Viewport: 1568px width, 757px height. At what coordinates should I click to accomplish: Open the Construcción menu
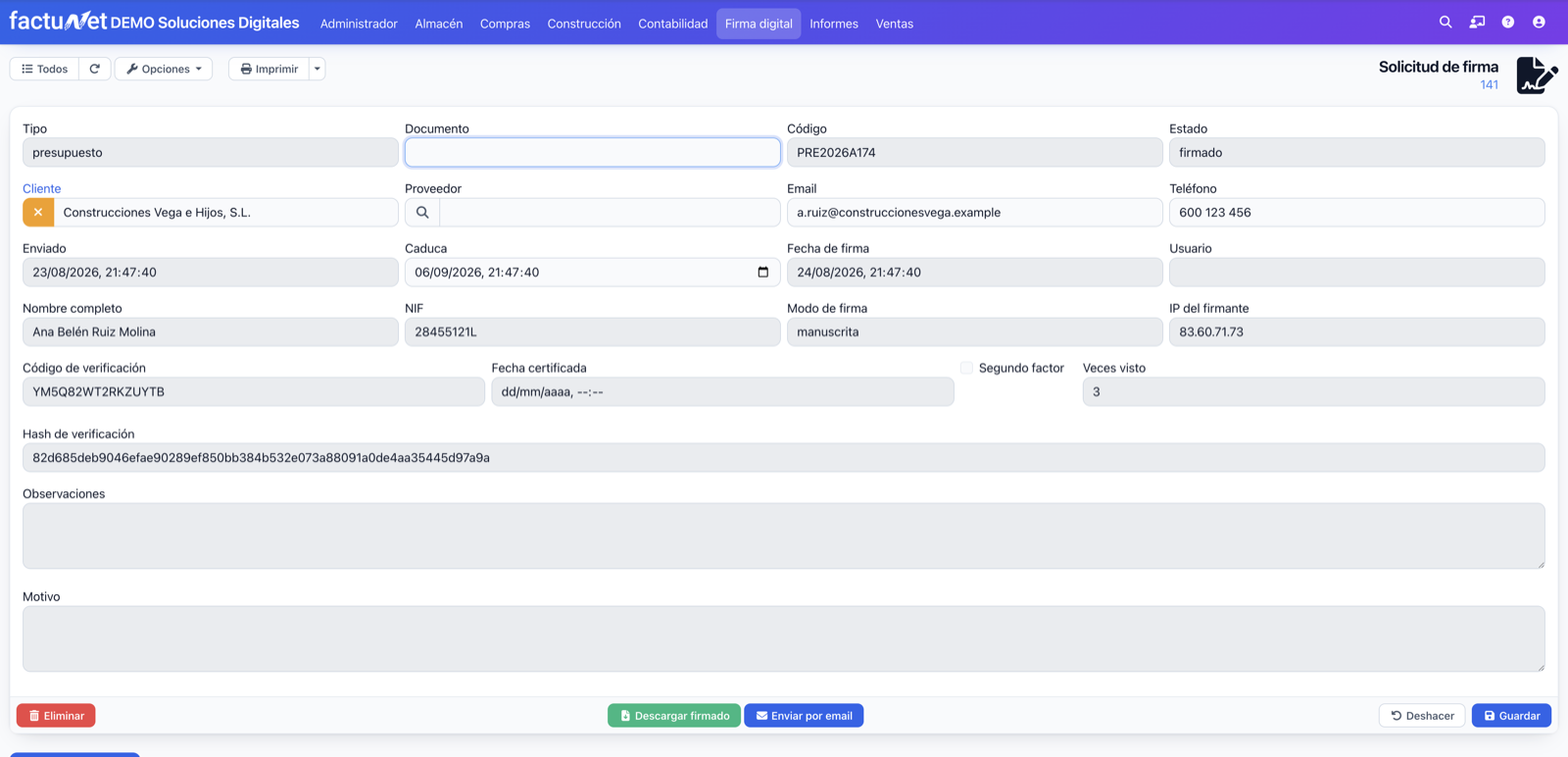click(584, 24)
